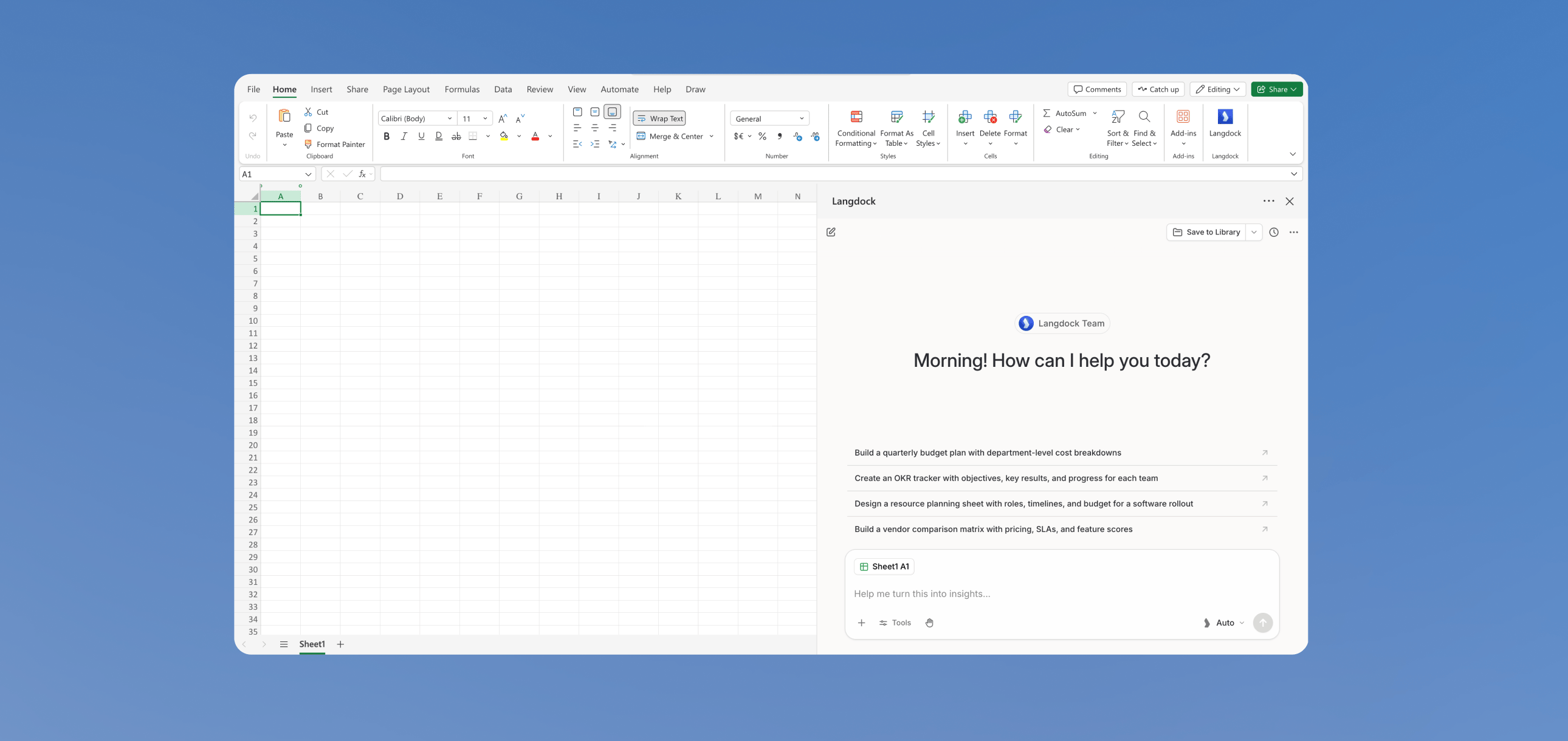Viewport: 1568px width, 741px height.
Task: Open the Editing mode dropdown
Action: pos(1217,89)
